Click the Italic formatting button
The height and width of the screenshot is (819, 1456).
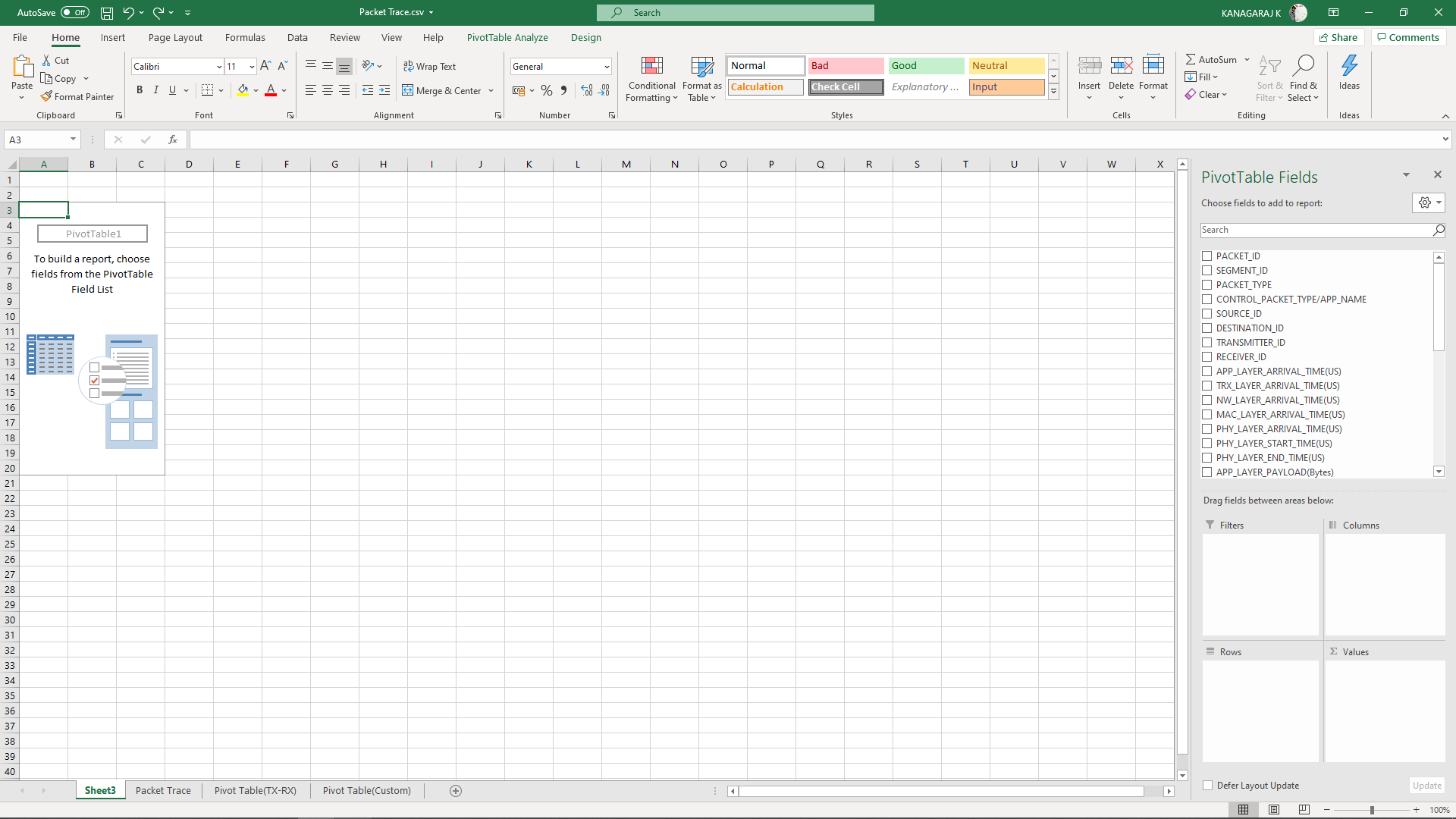(x=156, y=90)
